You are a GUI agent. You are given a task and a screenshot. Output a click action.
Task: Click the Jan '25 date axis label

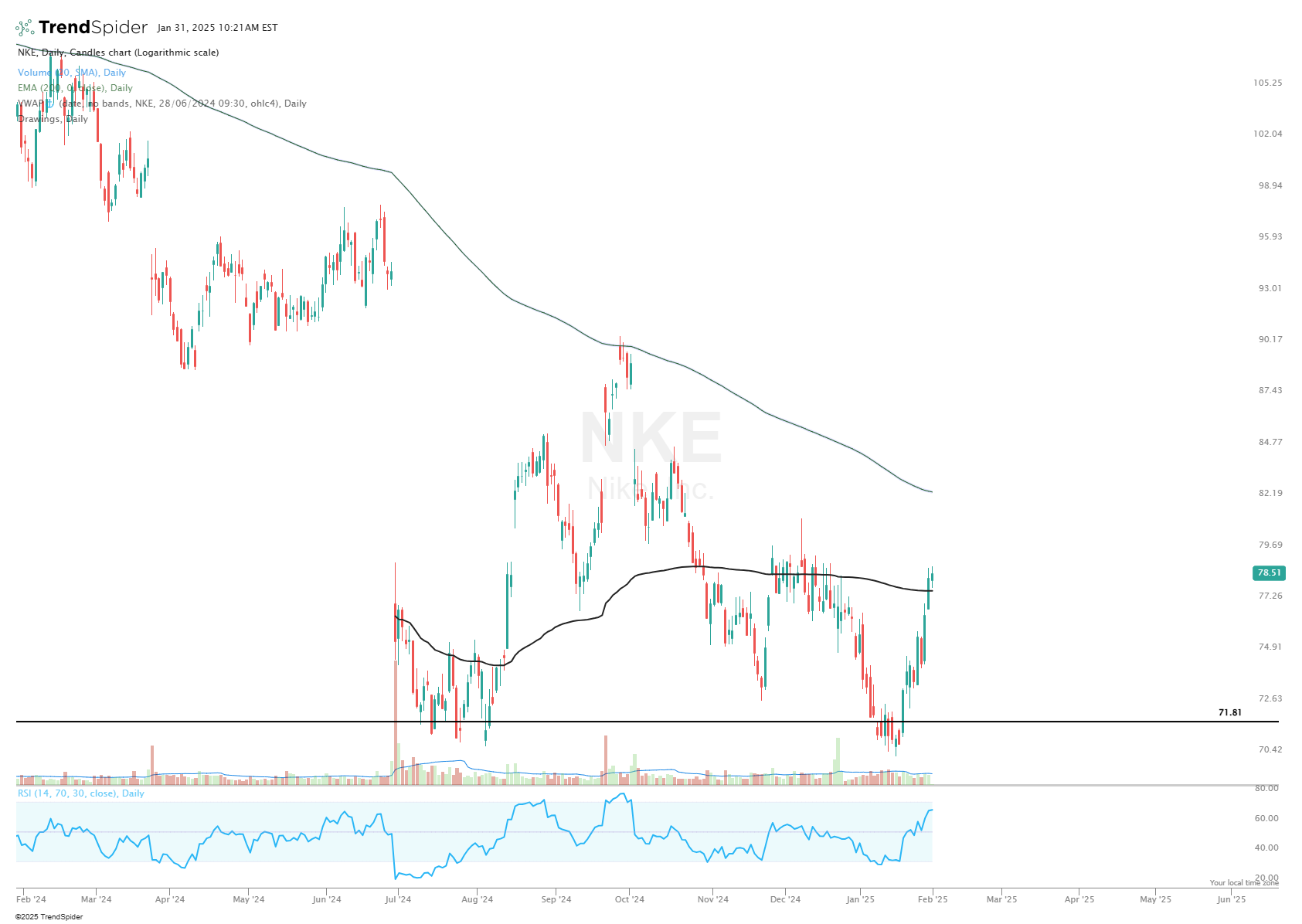click(x=860, y=899)
